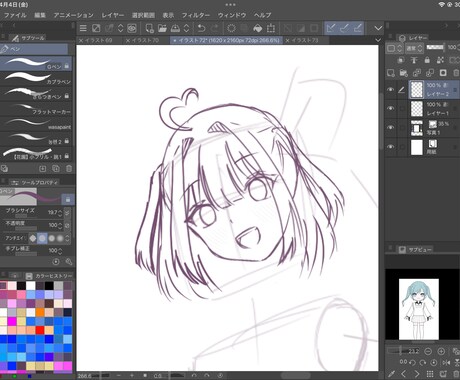Adjust brush size stepper arrows
This screenshot has width=460, height=380.
[60, 213]
